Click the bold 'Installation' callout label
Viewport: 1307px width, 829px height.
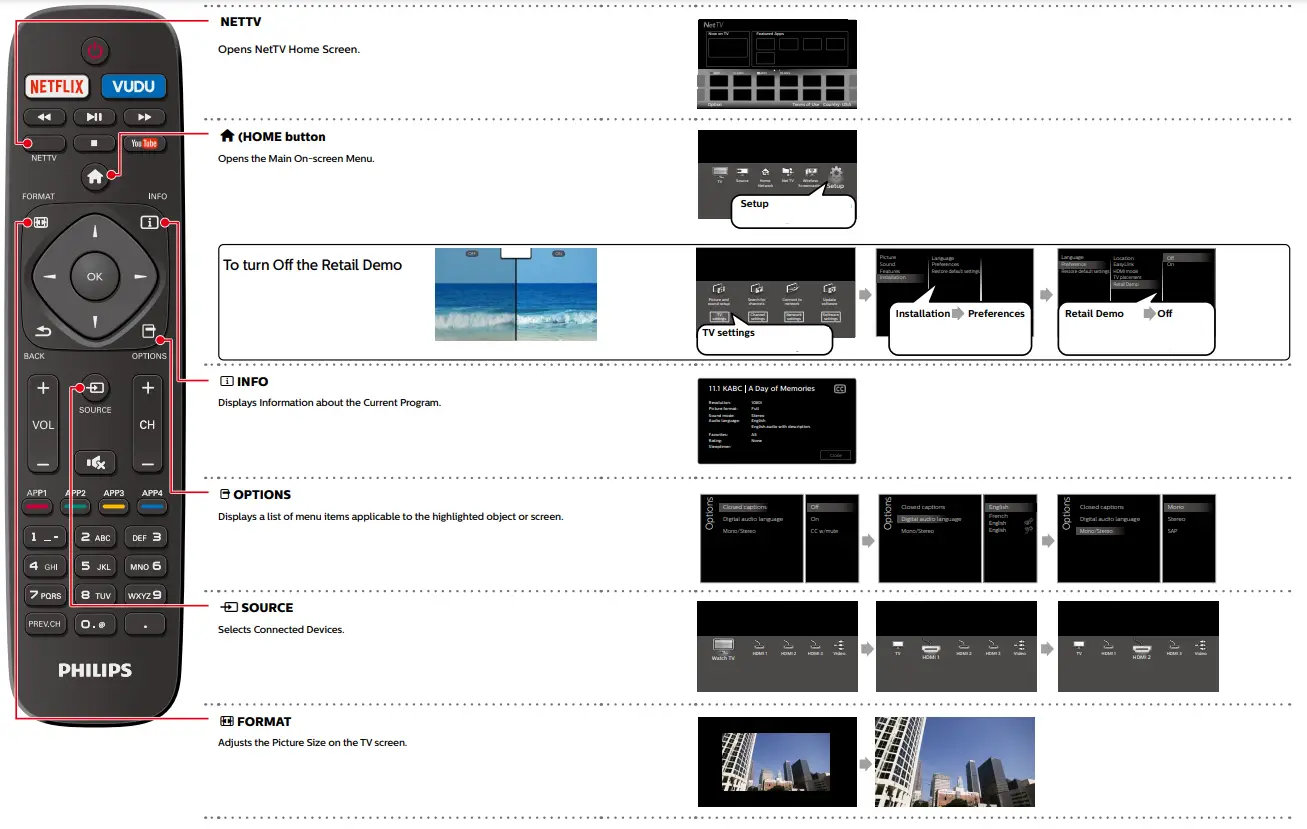click(x=922, y=314)
